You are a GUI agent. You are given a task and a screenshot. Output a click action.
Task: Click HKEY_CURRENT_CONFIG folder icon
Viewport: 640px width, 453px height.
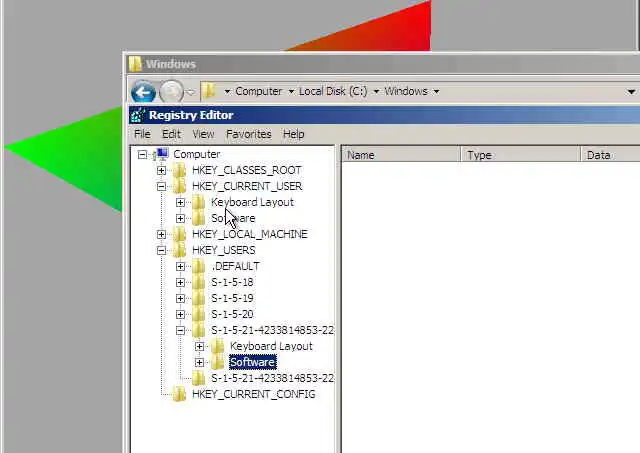[179, 394]
